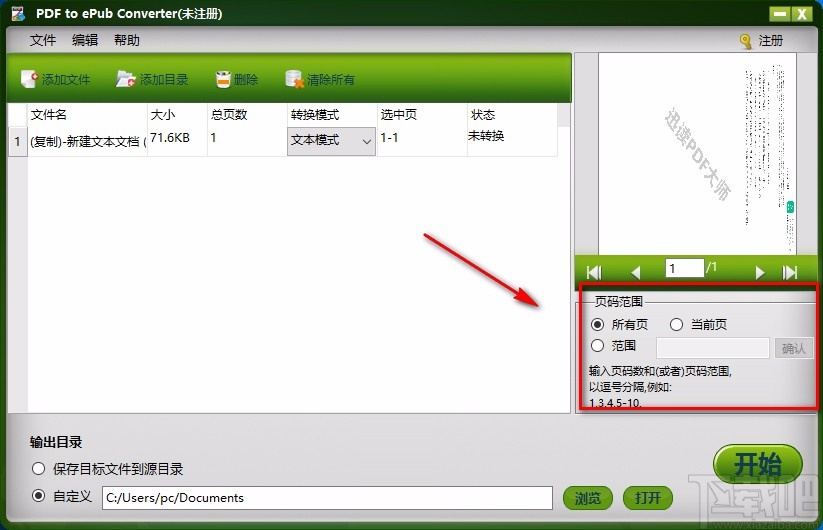Screen dimensions: 823x530
Task: Click the 转换模式 column header
Action: click(332, 114)
